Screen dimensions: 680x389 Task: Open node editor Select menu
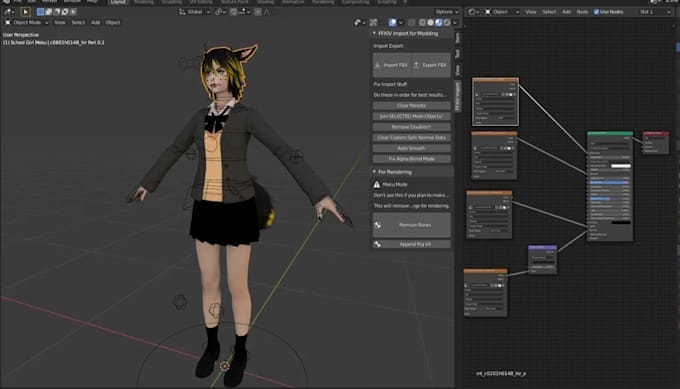(x=549, y=12)
